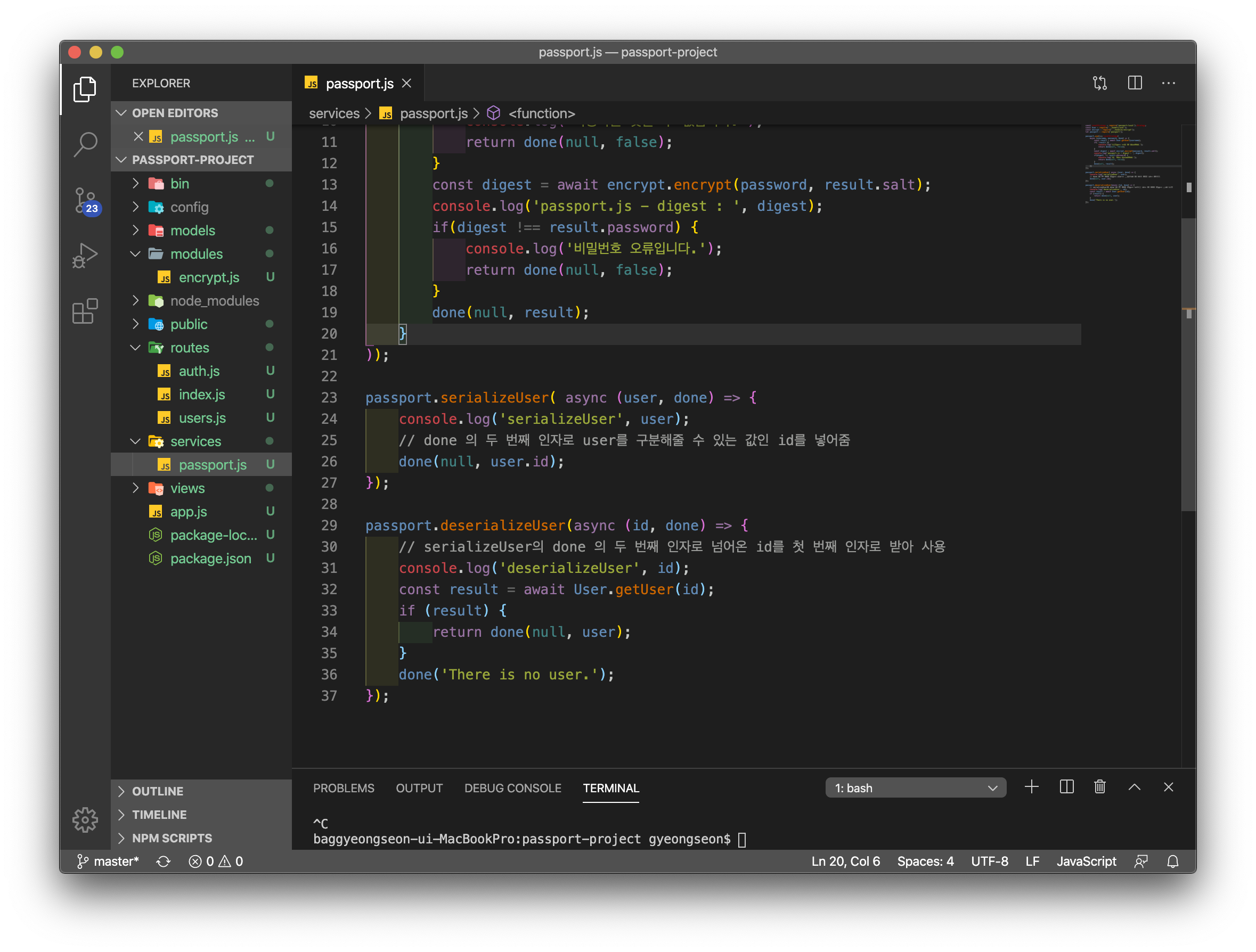This screenshot has height=952, width=1256.
Task: Open the Run and Debug view
Action: (x=85, y=256)
